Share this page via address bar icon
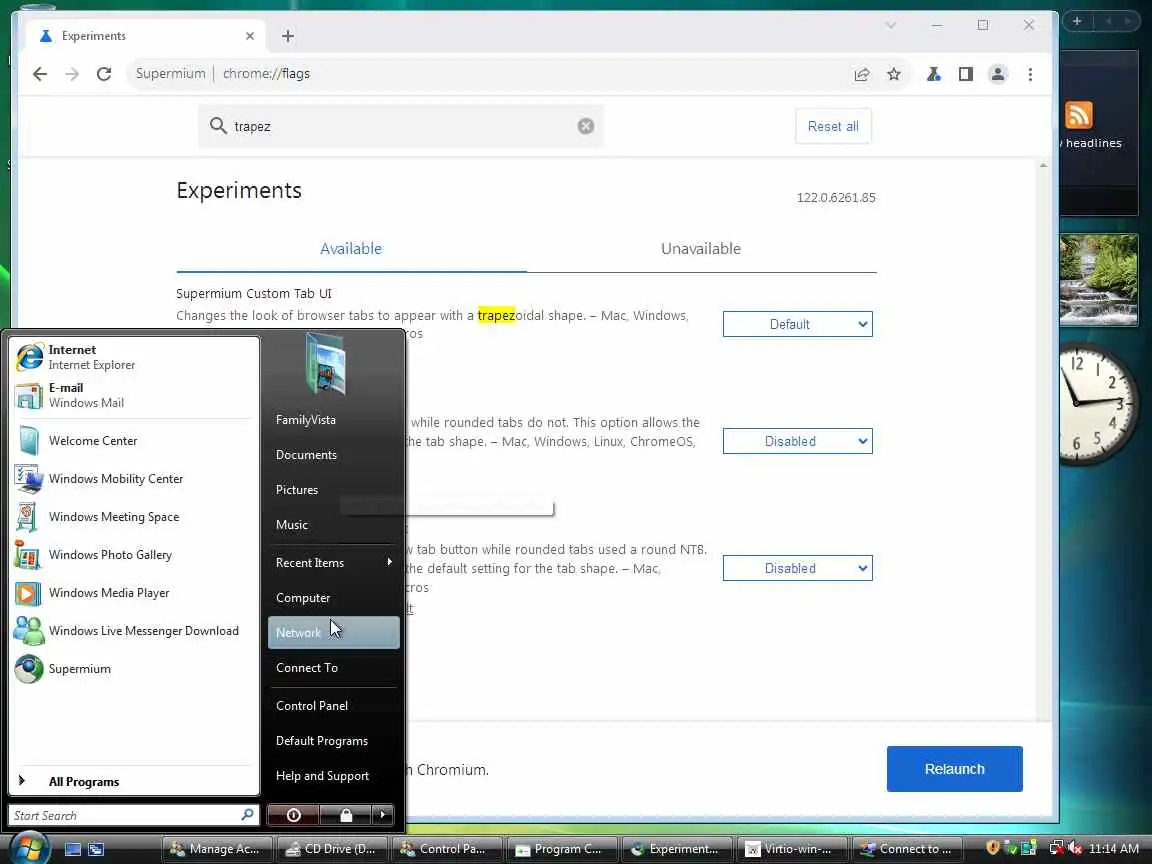 click(862, 74)
